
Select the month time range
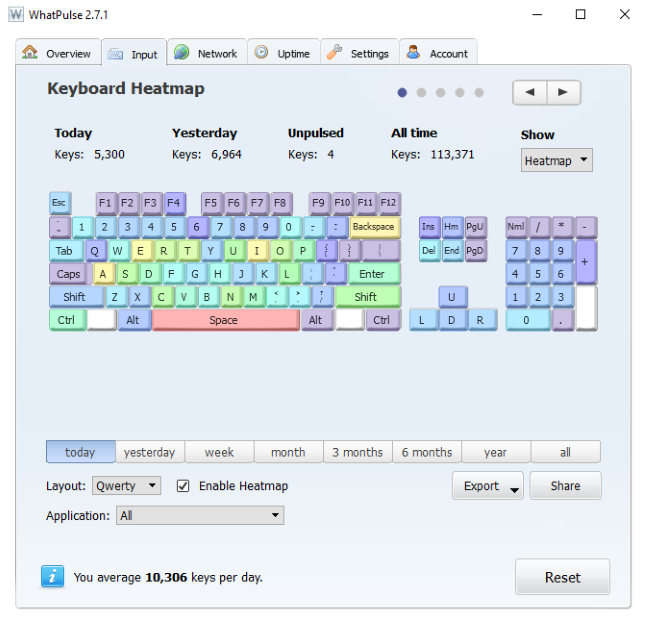click(288, 452)
